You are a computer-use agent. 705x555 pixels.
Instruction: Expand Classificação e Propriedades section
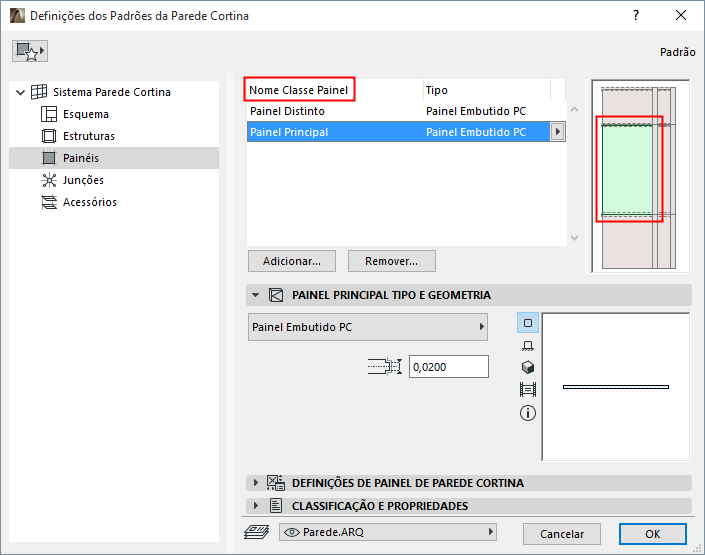(256, 506)
